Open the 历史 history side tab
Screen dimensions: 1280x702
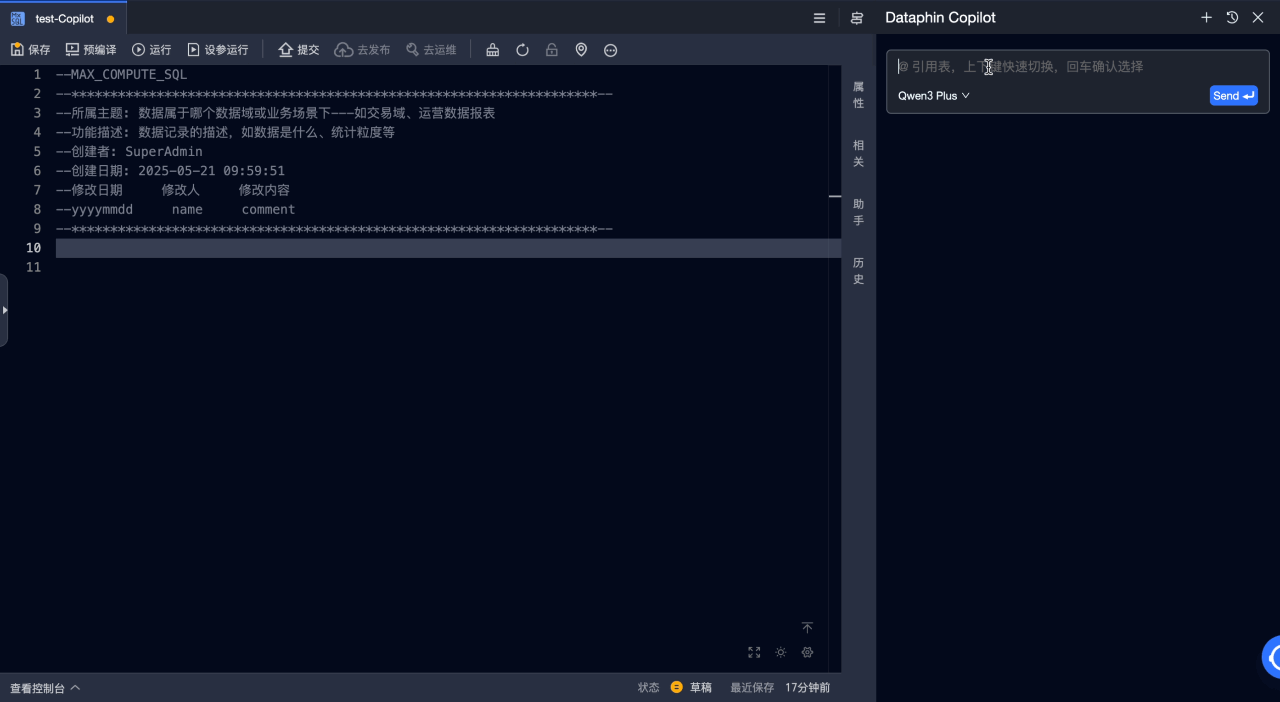(x=858, y=271)
